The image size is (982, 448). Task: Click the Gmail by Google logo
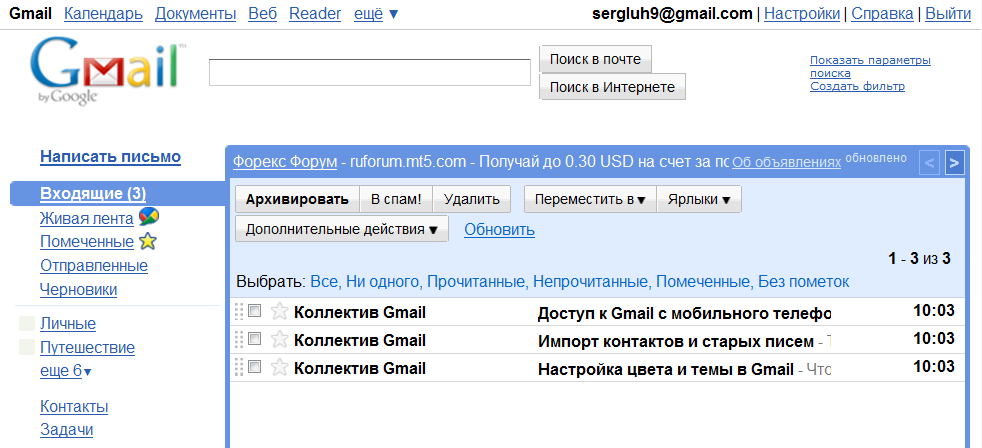tap(108, 73)
